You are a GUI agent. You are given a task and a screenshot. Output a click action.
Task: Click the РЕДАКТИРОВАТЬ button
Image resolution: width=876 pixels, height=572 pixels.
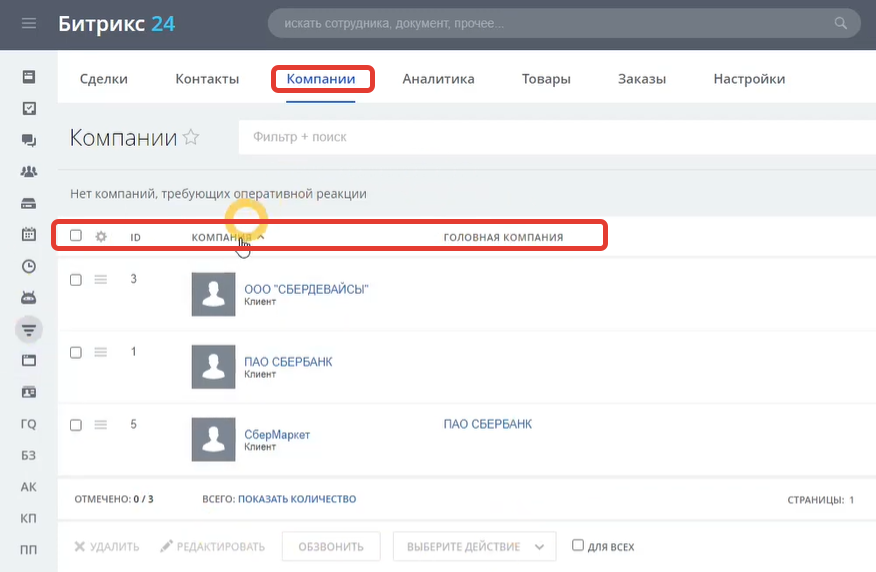pyautogui.click(x=213, y=546)
